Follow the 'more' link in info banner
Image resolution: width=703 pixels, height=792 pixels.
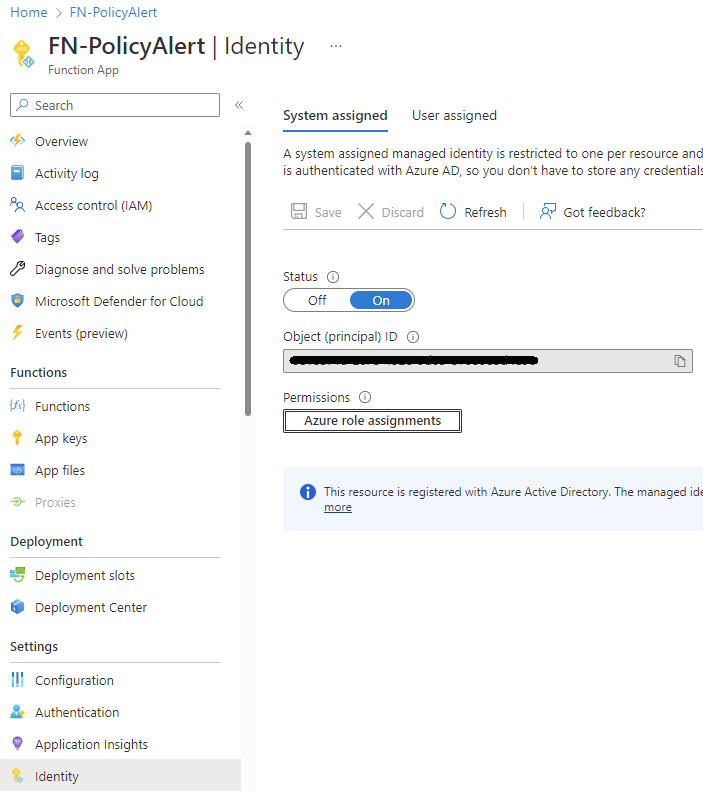338,507
